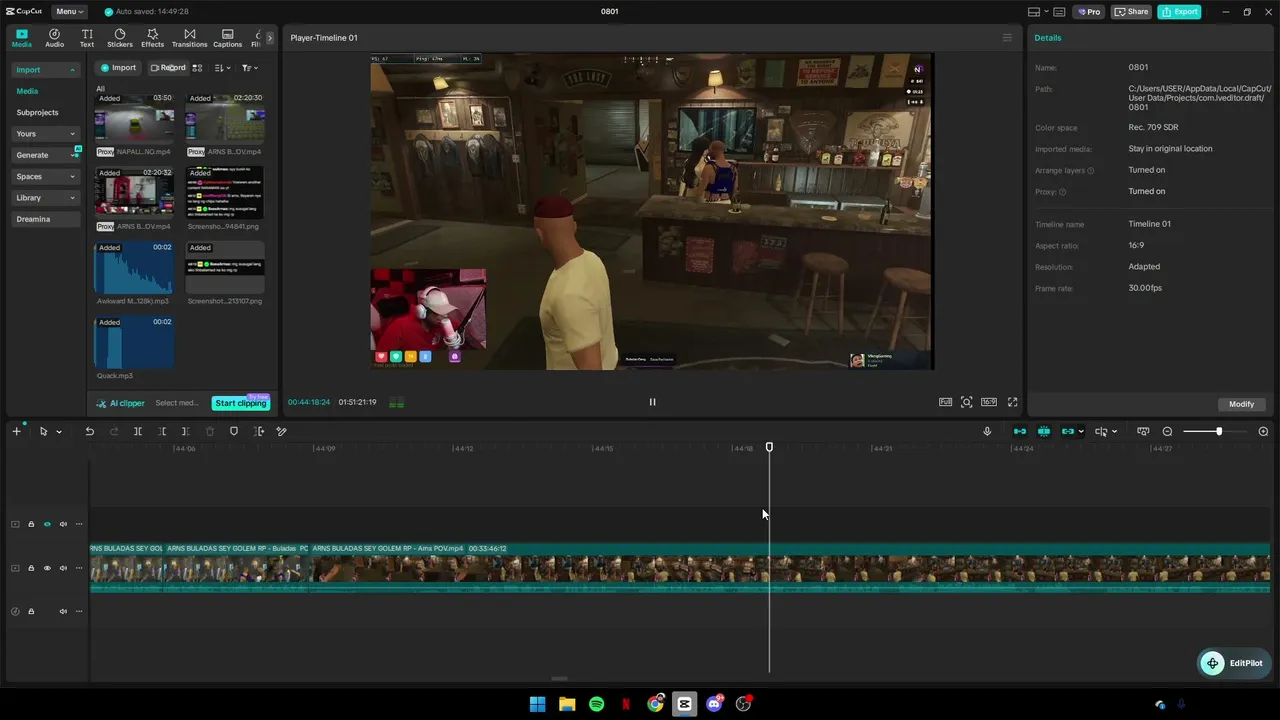Switch to the Captions tab
This screenshot has height=720, width=1280.
227,38
